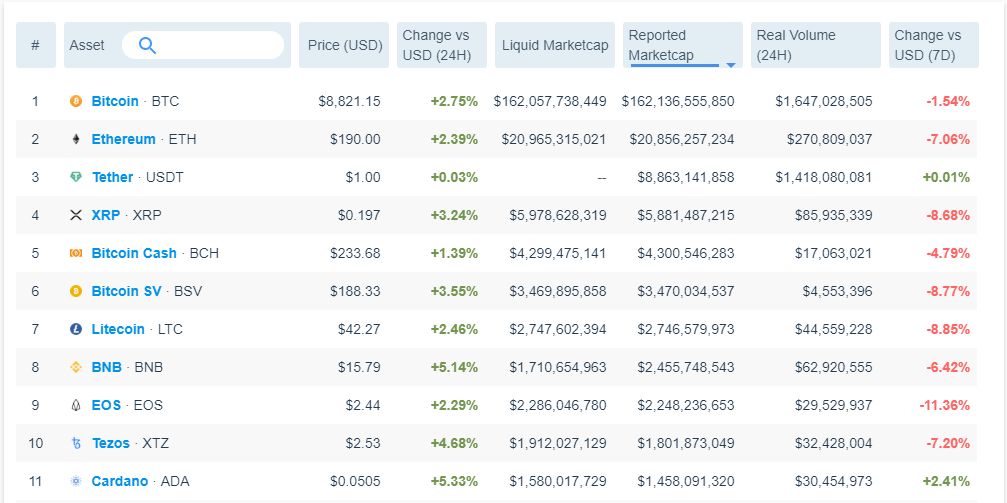Click Litecoin 7D change -8.85%
Viewport: 1007px width, 503px height.
click(948, 329)
